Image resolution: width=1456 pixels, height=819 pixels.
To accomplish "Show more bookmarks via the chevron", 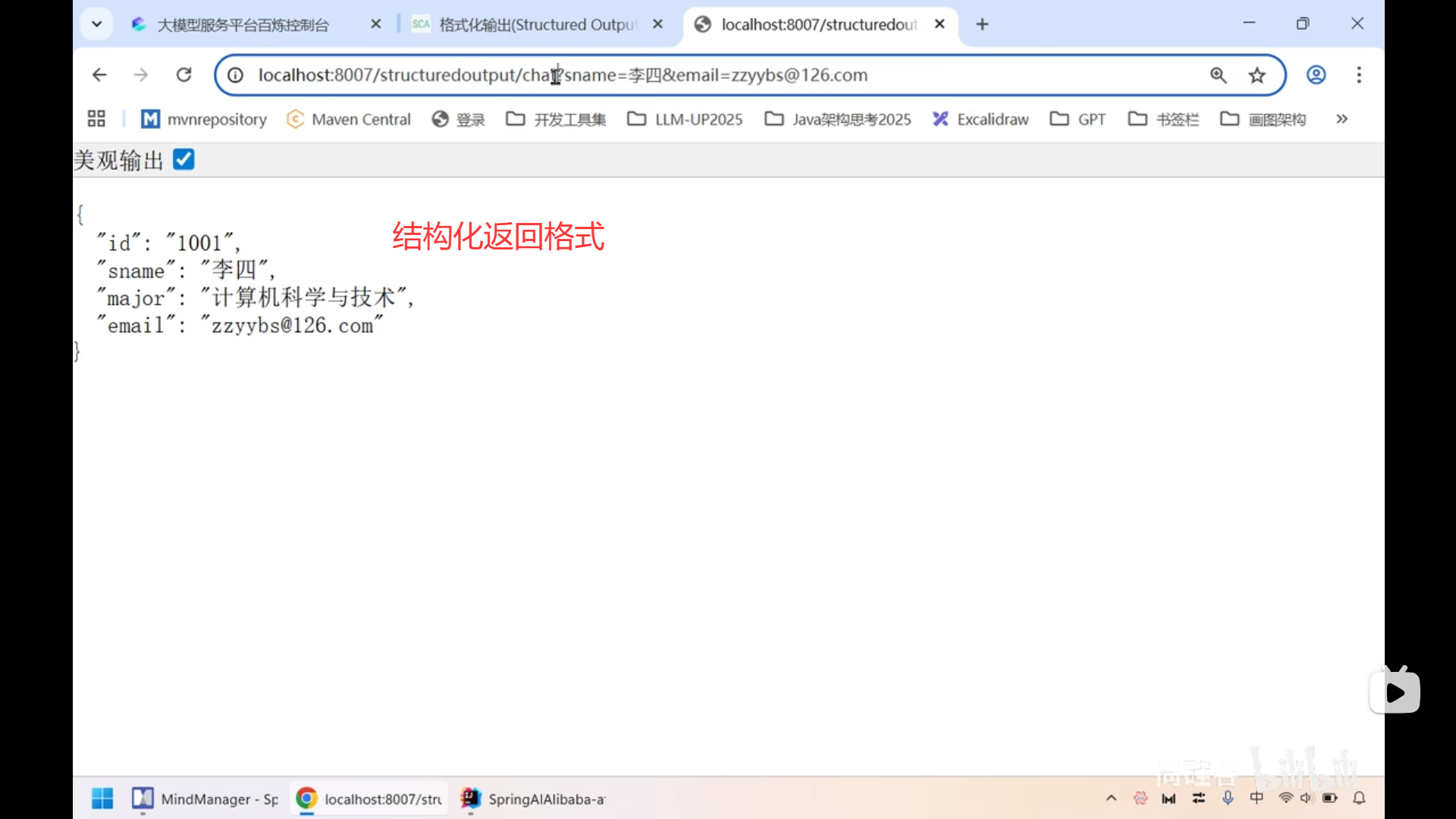I will (1341, 119).
